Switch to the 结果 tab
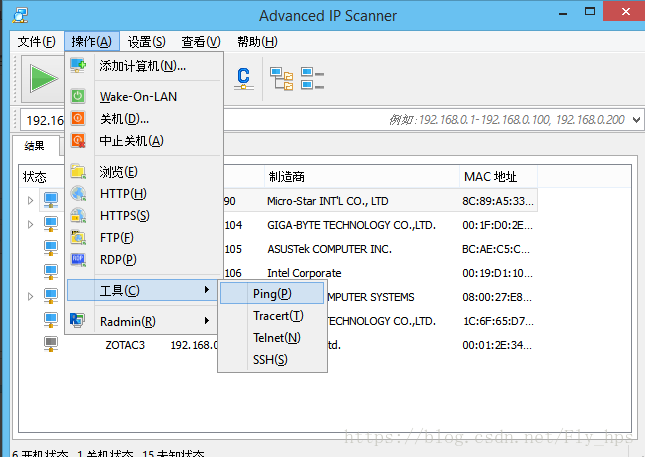Viewport: 645px width, 457px height. [x=35, y=146]
